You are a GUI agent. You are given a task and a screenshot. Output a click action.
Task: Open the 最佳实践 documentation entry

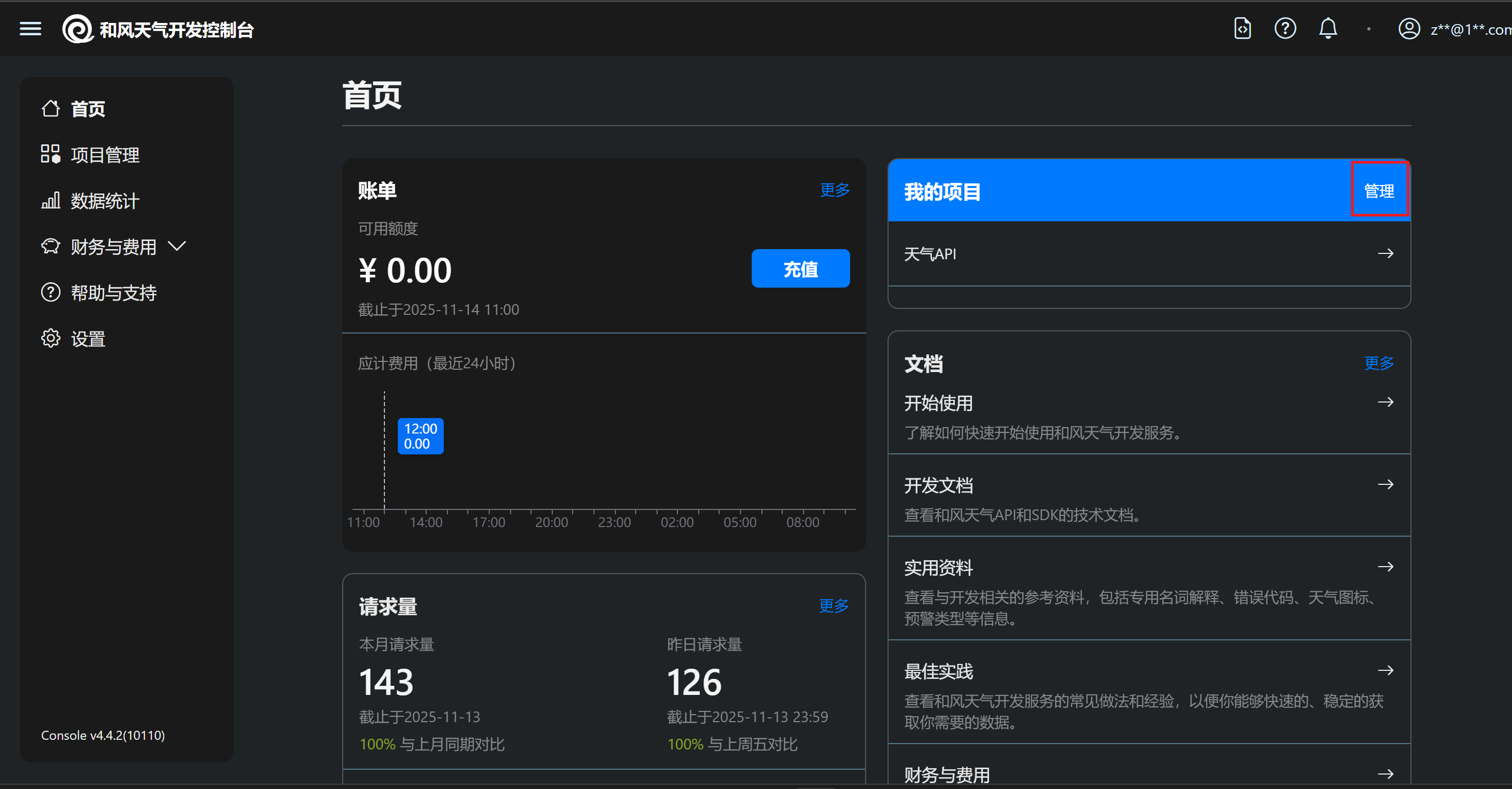pos(937,670)
